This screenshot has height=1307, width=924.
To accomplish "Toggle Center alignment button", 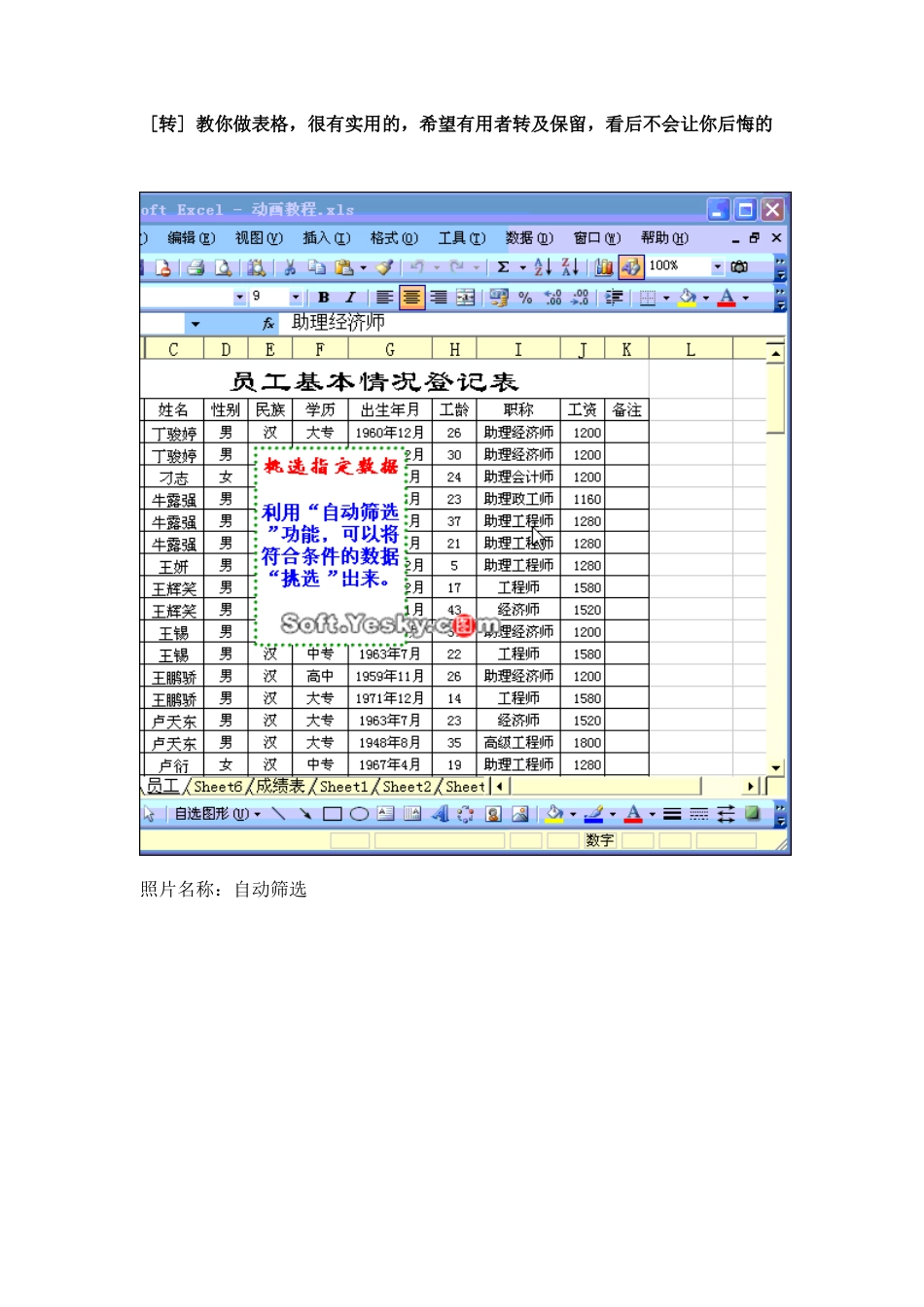I will click(x=411, y=298).
